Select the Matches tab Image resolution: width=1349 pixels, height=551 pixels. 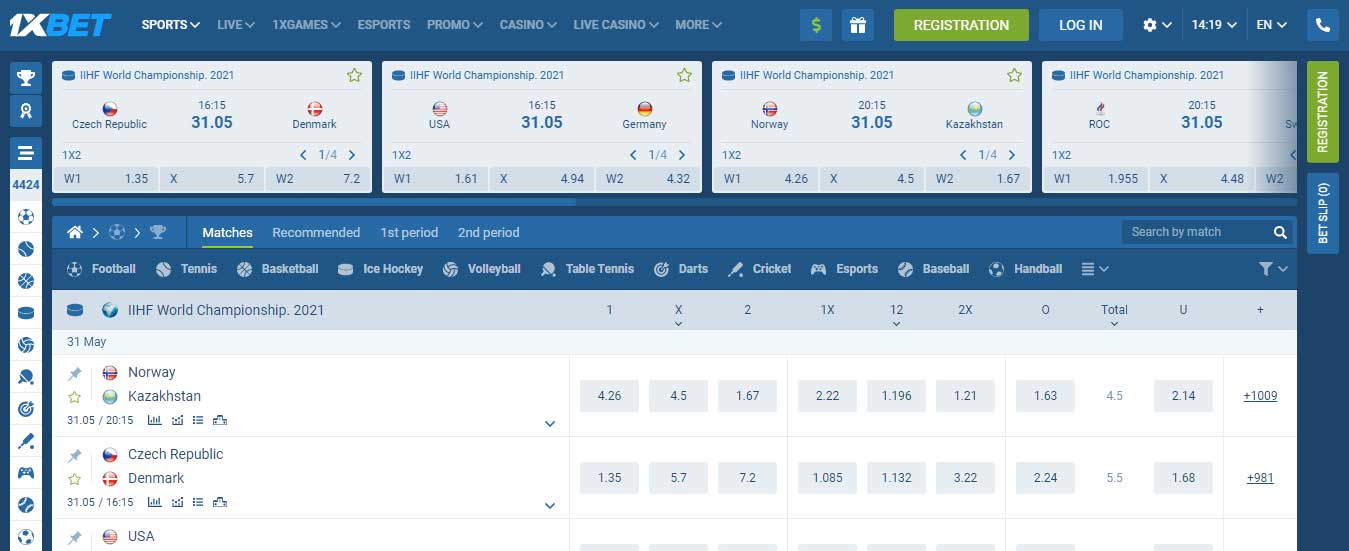(x=228, y=232)
